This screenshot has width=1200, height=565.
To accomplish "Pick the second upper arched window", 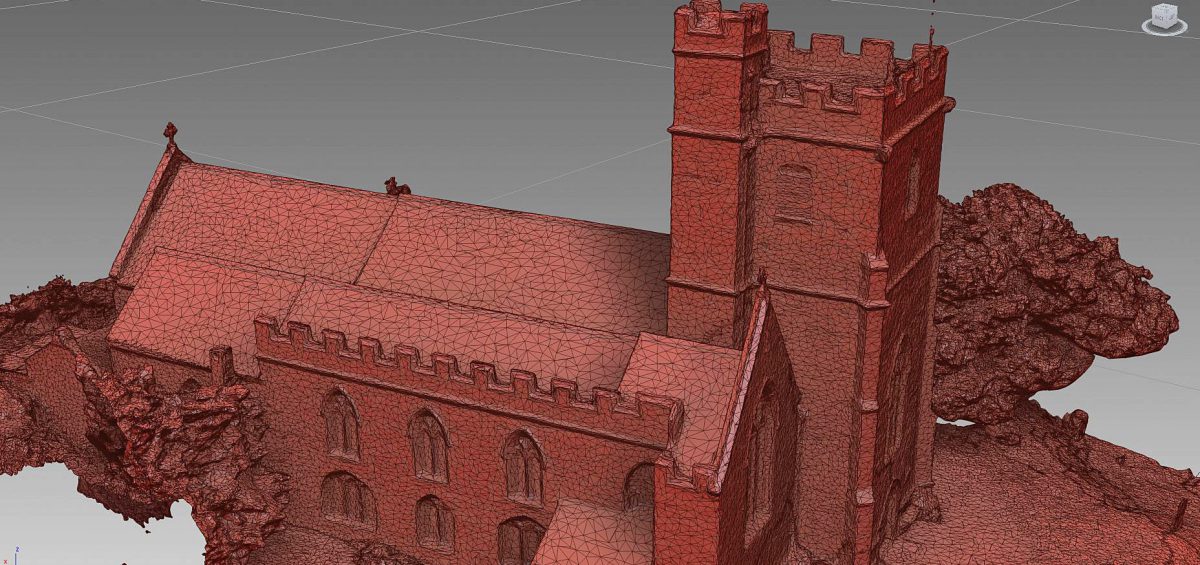I will (x=429, y=445).
